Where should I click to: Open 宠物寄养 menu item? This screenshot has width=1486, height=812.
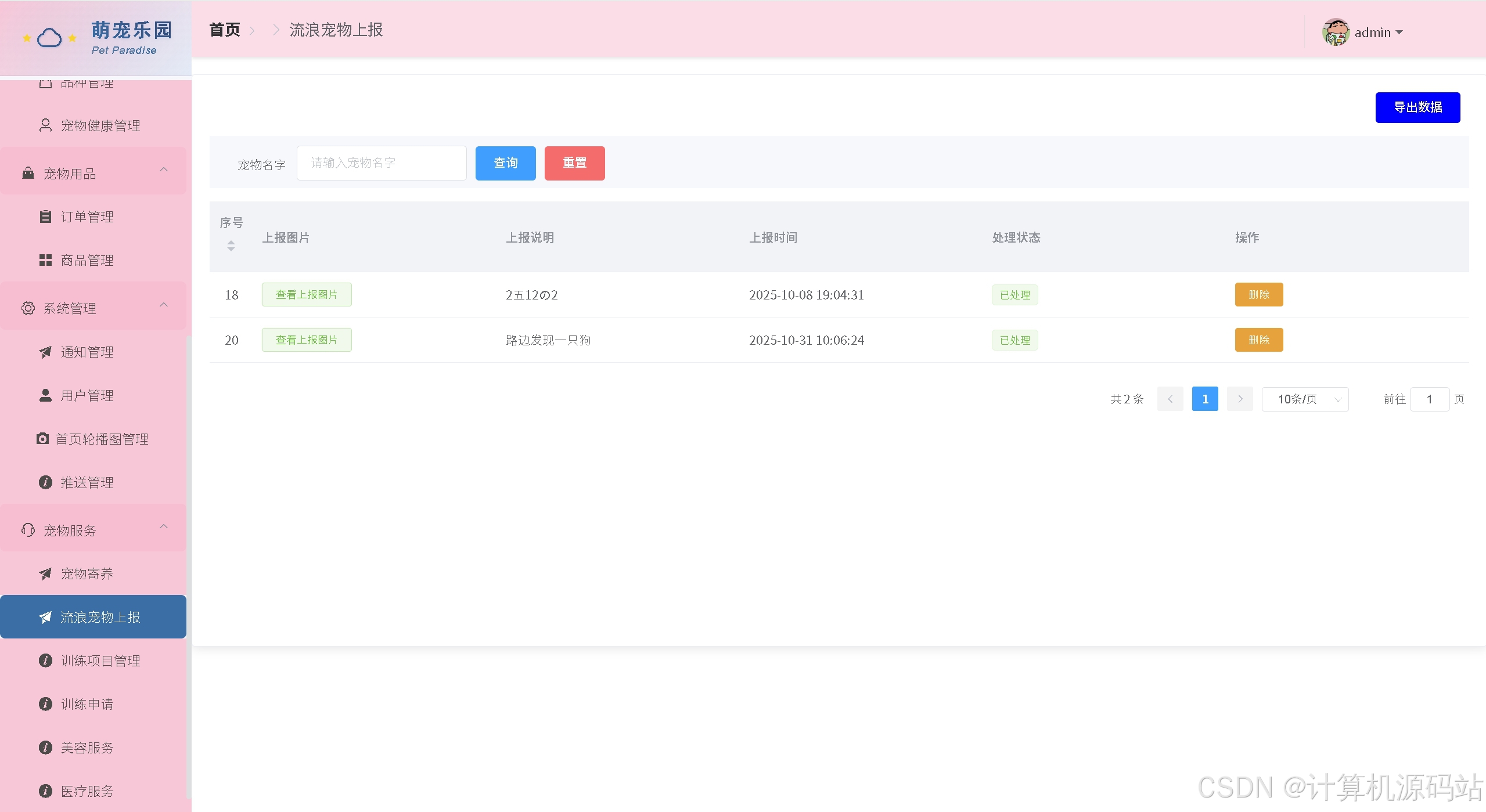pos(93,573)
